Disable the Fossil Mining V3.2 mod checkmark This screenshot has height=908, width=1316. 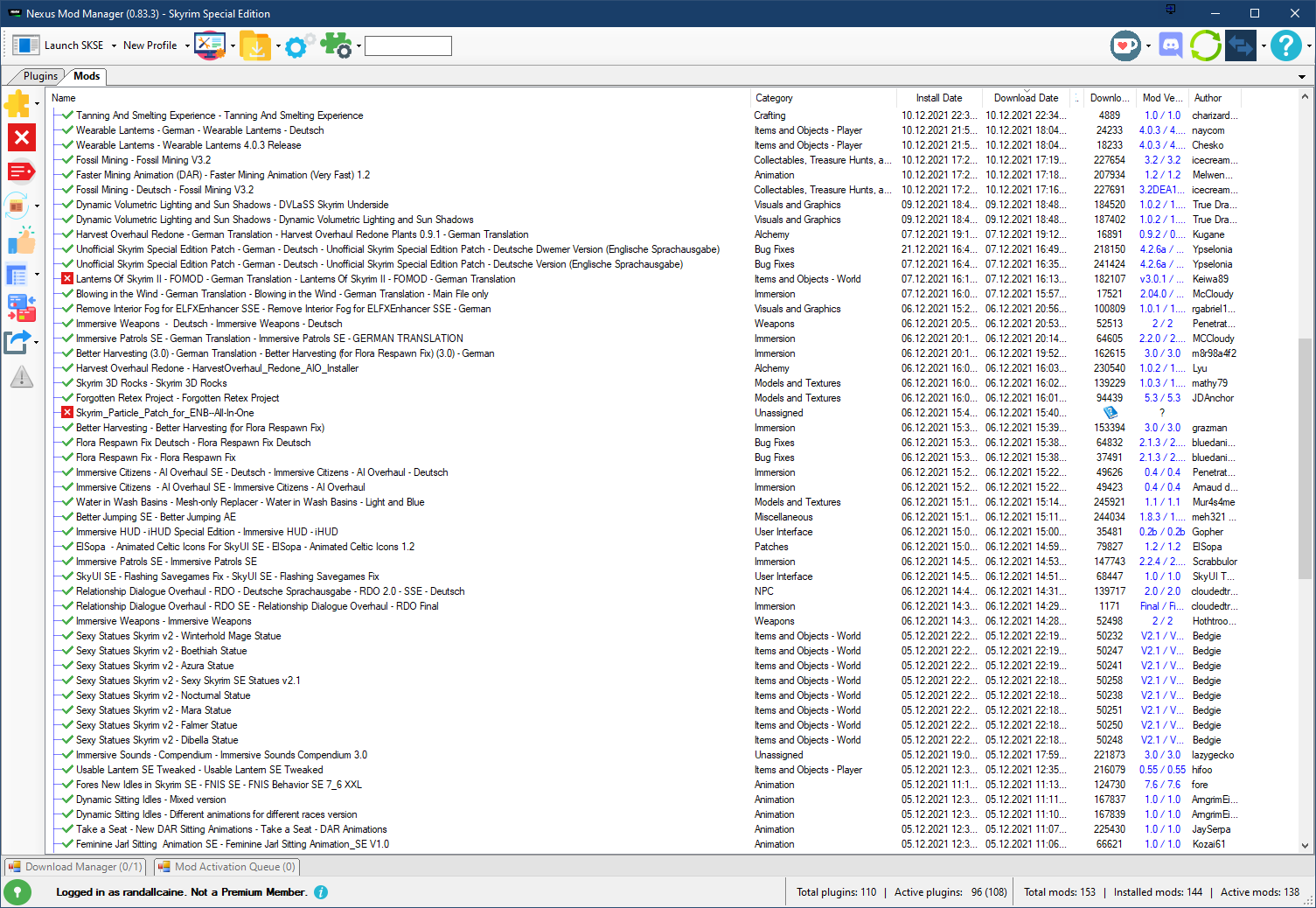tap(67, 160)
